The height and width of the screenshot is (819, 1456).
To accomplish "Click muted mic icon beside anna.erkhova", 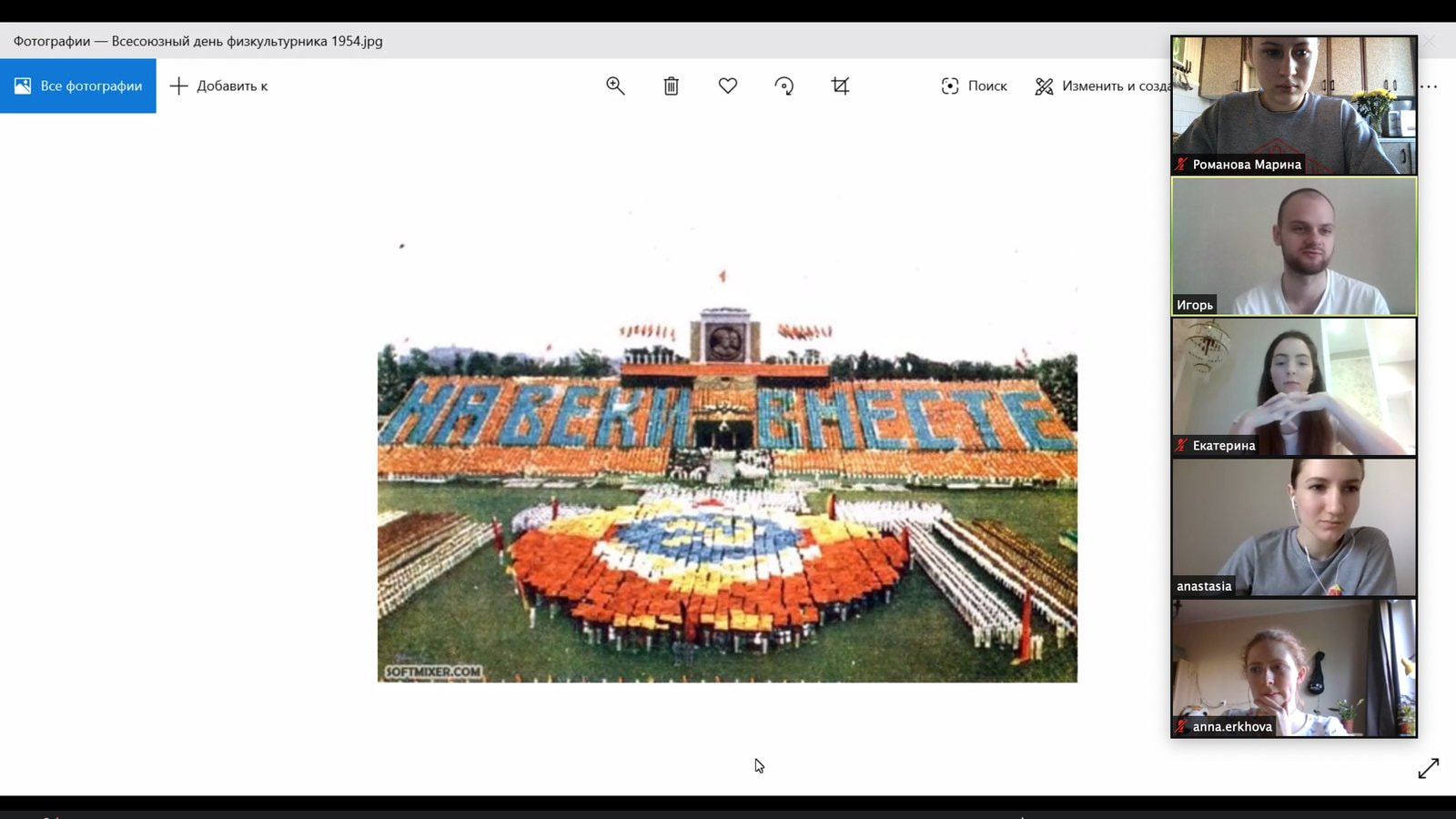I will point(1181,726).
